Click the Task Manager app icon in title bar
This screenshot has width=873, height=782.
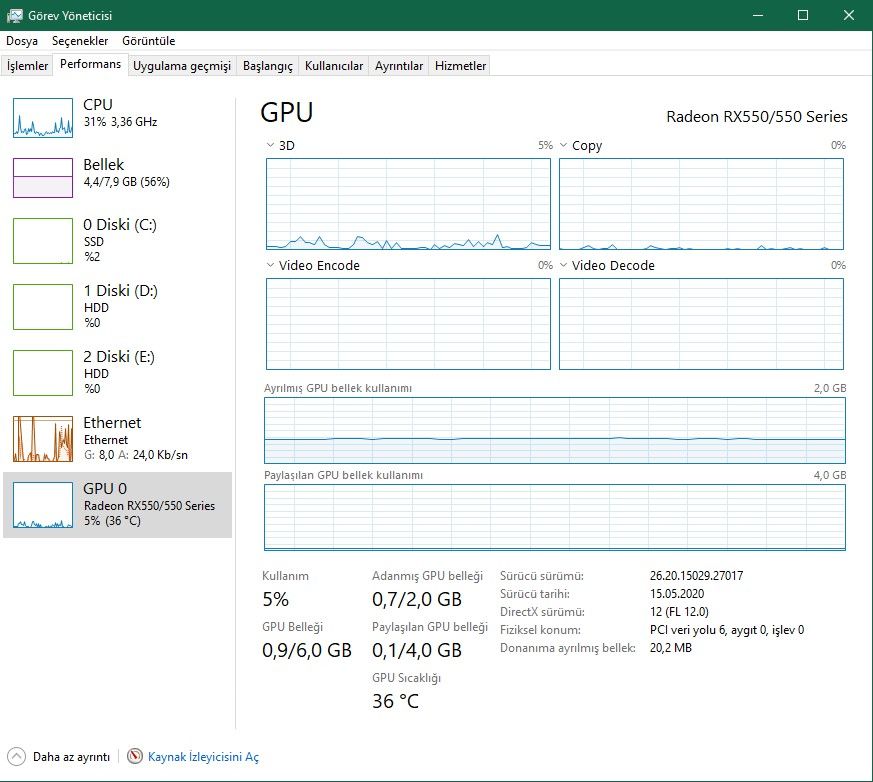point(14,16)
